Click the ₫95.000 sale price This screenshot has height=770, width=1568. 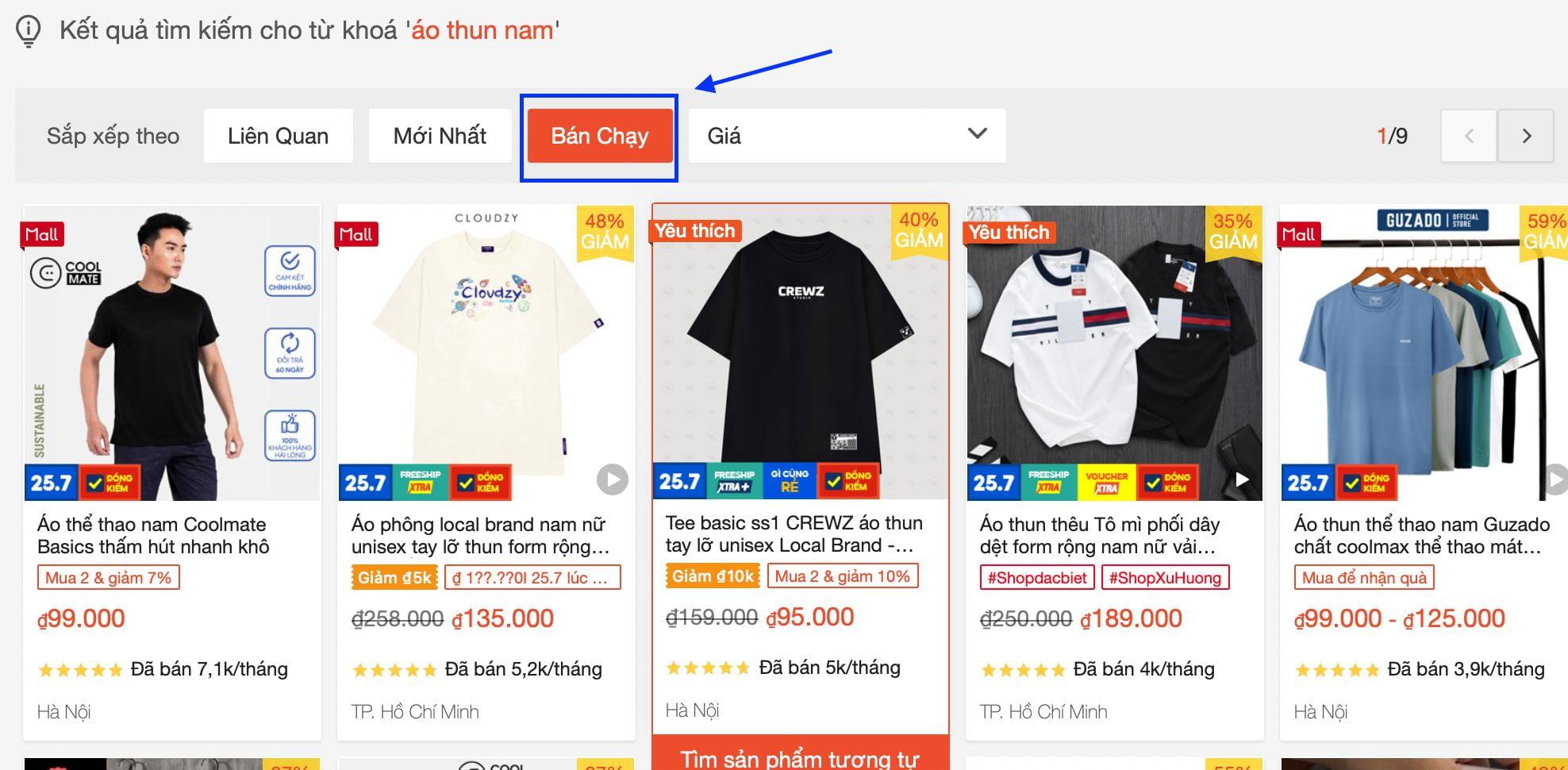point(810,617)
